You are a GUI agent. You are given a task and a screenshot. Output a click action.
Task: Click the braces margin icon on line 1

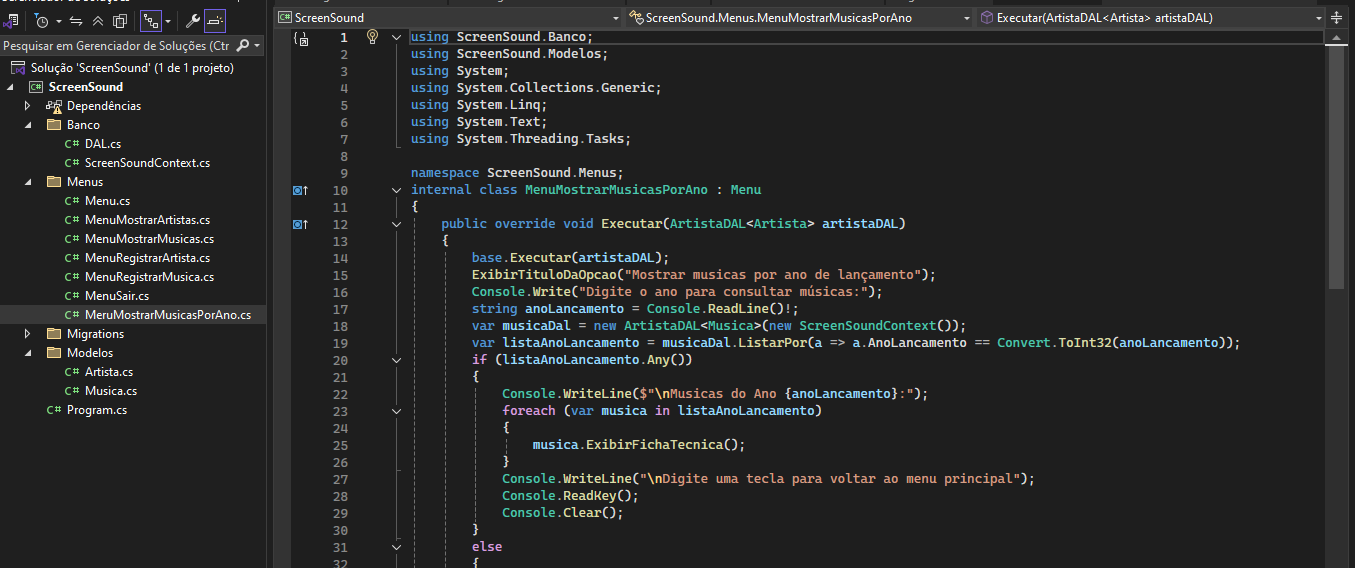pos(300,37)
